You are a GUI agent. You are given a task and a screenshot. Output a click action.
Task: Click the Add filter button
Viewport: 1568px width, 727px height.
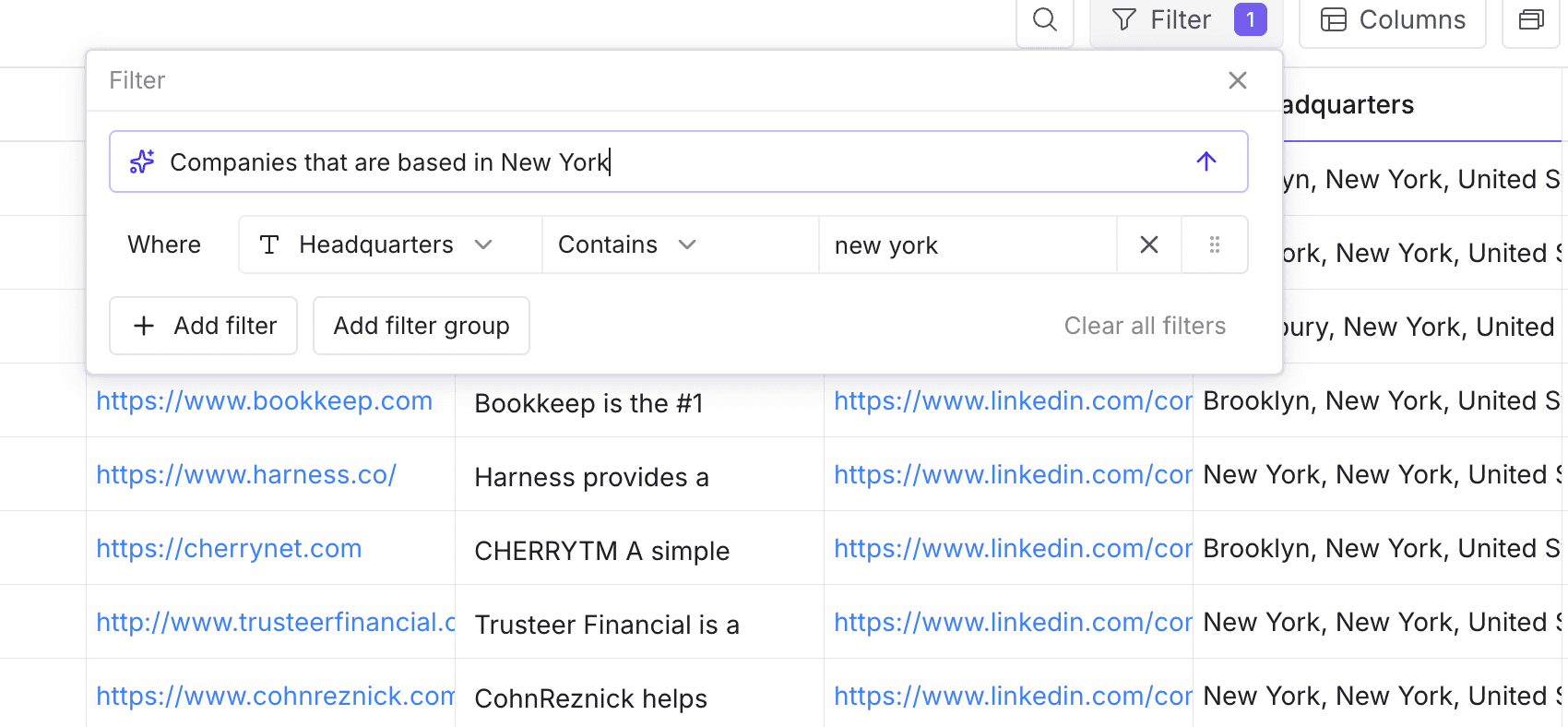click(203, 326)
